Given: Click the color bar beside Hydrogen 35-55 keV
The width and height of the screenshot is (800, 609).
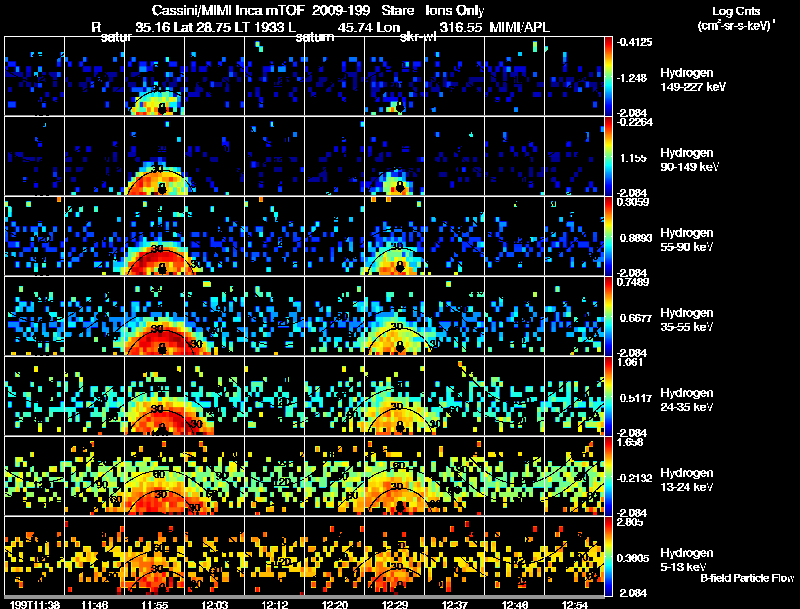Looking at the screenshot, I should point(608,317).
